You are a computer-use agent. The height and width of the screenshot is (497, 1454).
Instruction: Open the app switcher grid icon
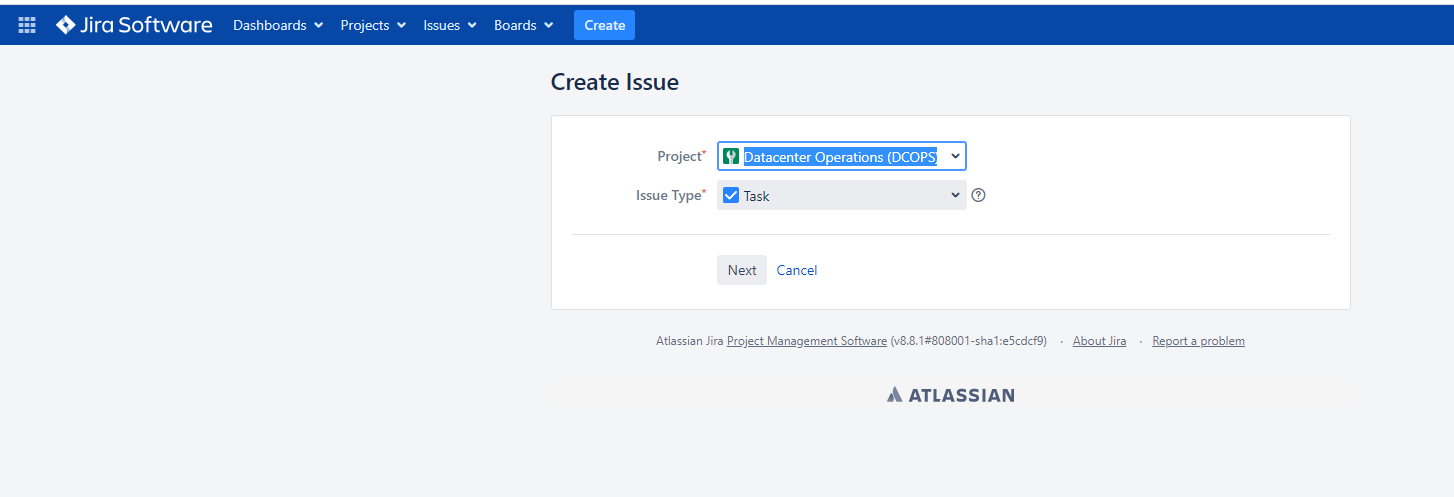[x=27, y=25]
